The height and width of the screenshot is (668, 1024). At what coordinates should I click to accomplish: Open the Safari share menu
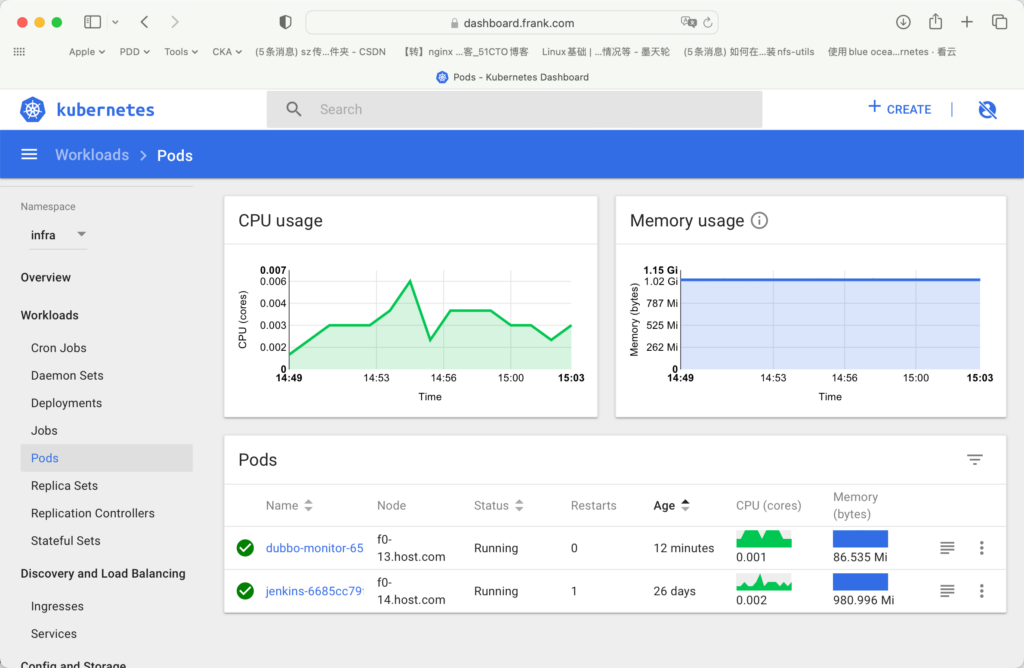(935, 22)
